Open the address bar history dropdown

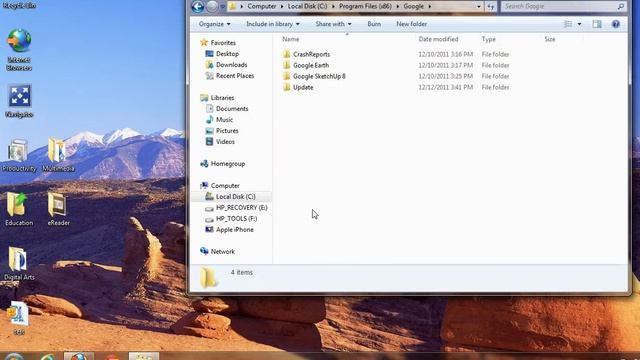pyautogui.click(x=479, y=7)
